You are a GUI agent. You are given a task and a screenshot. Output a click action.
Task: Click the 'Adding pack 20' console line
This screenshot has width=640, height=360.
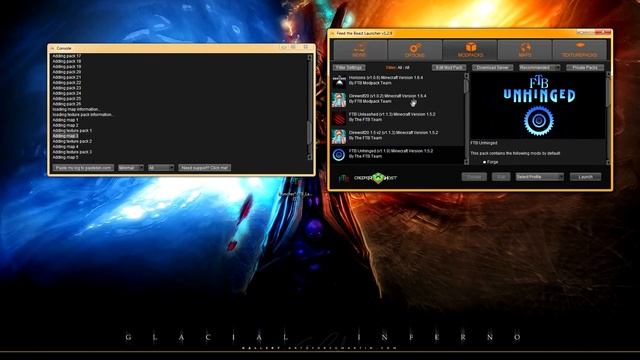[67, 72]
